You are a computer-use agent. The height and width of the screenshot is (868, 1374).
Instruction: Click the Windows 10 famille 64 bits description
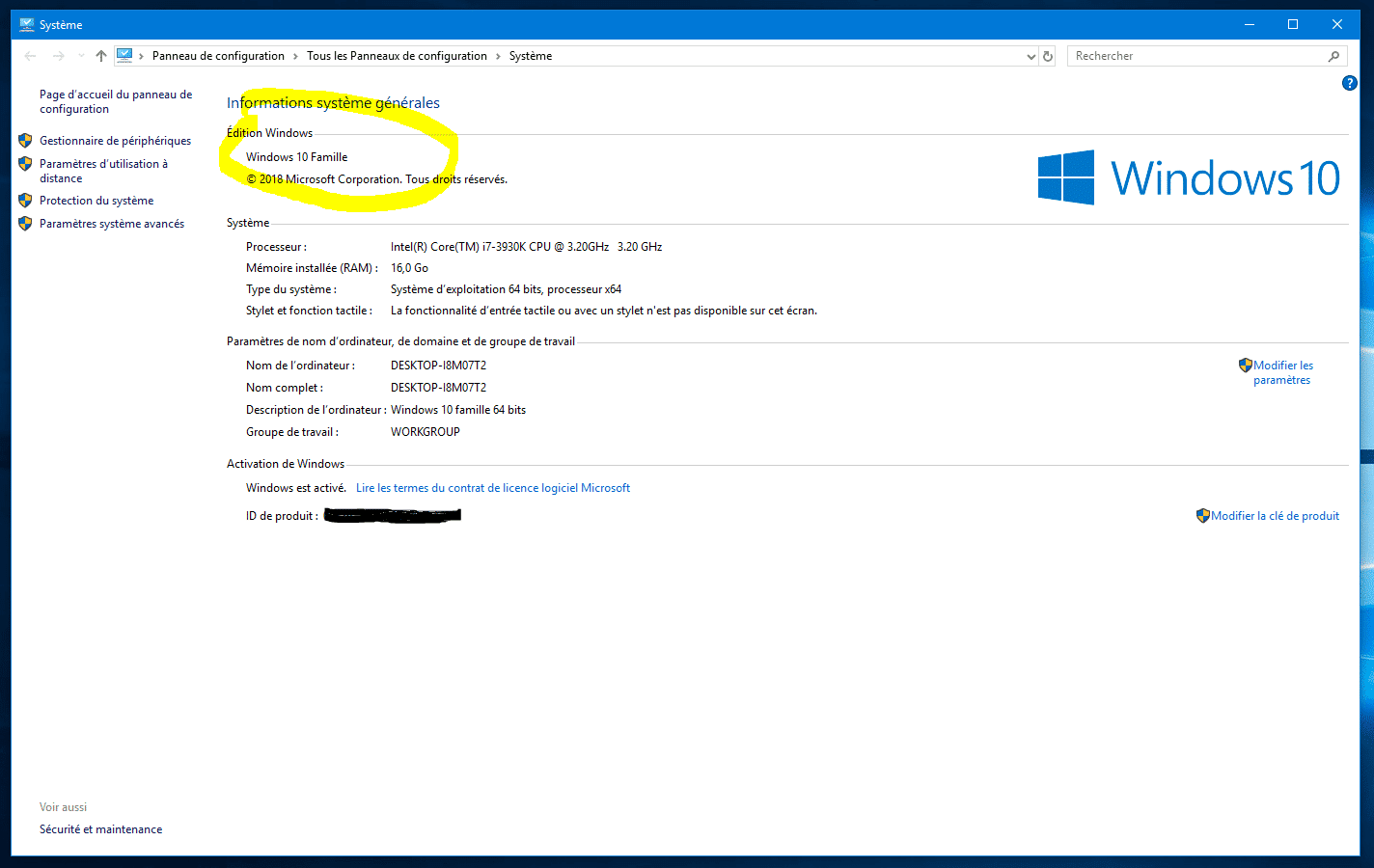[x=458, y=410]
